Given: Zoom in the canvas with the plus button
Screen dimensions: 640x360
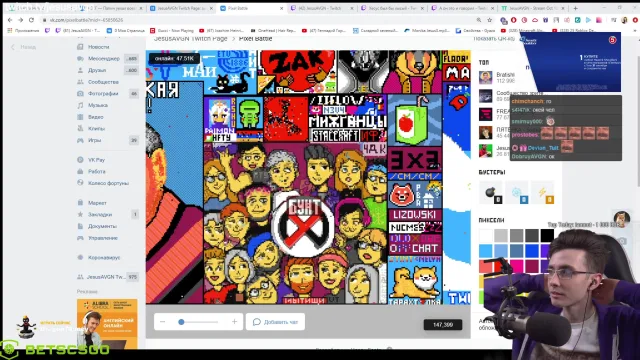Looking at the screenshot, I should point(234,322).
